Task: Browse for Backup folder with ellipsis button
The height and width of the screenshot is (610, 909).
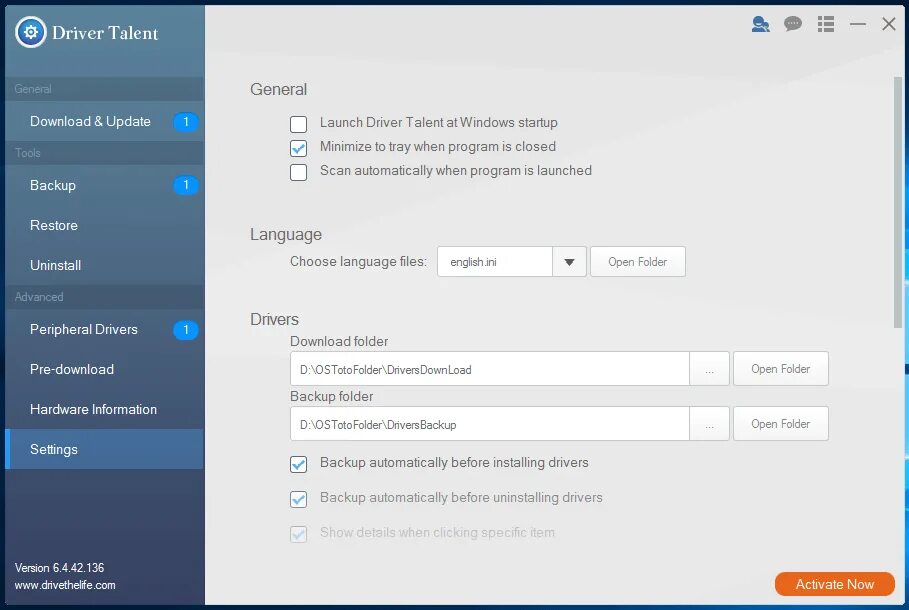Action: 709,424
